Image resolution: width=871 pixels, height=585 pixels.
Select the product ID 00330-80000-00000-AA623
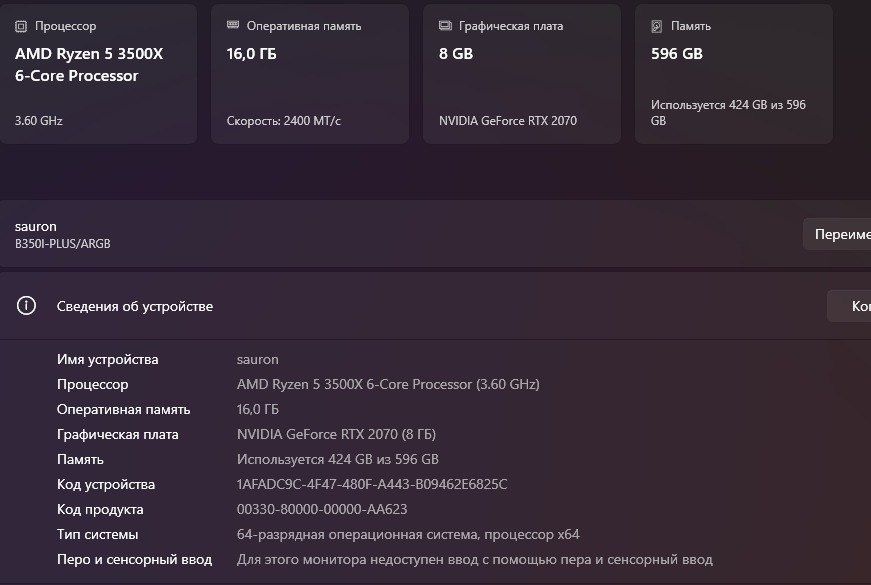322,509
